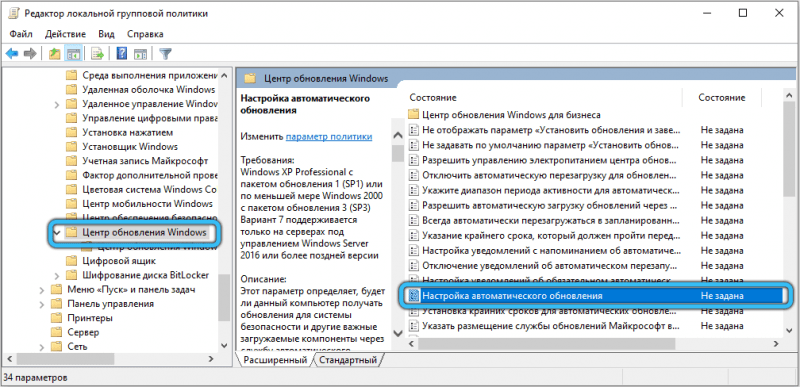Click the description pane scroll down arrow
800x387 pixels.
[397, 333]
